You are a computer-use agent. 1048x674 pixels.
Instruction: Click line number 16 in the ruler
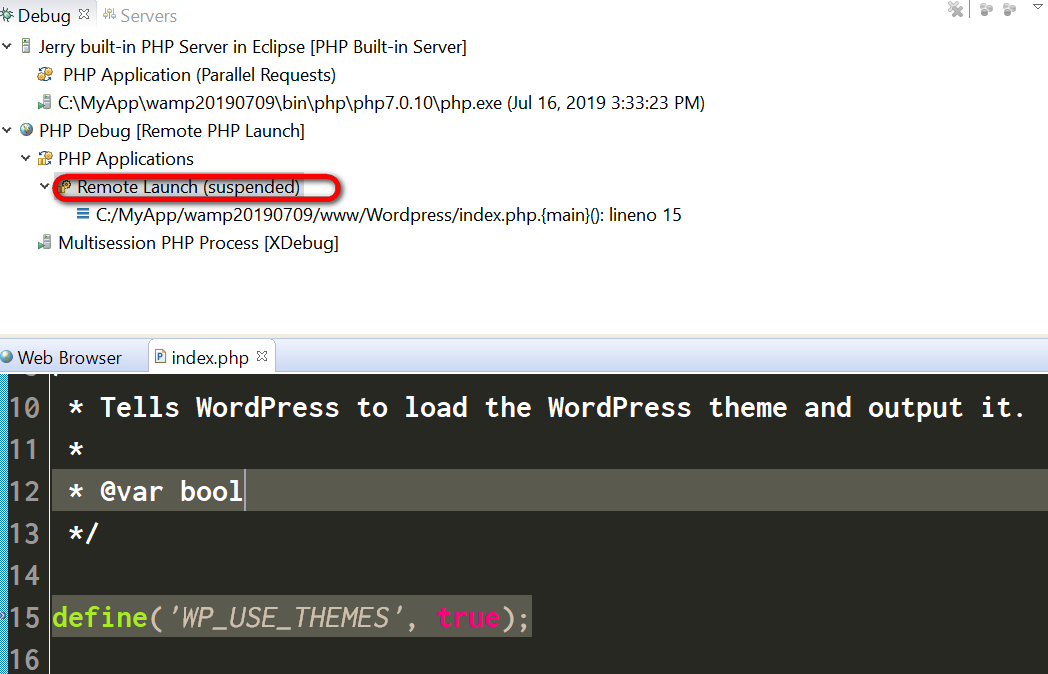25,659
